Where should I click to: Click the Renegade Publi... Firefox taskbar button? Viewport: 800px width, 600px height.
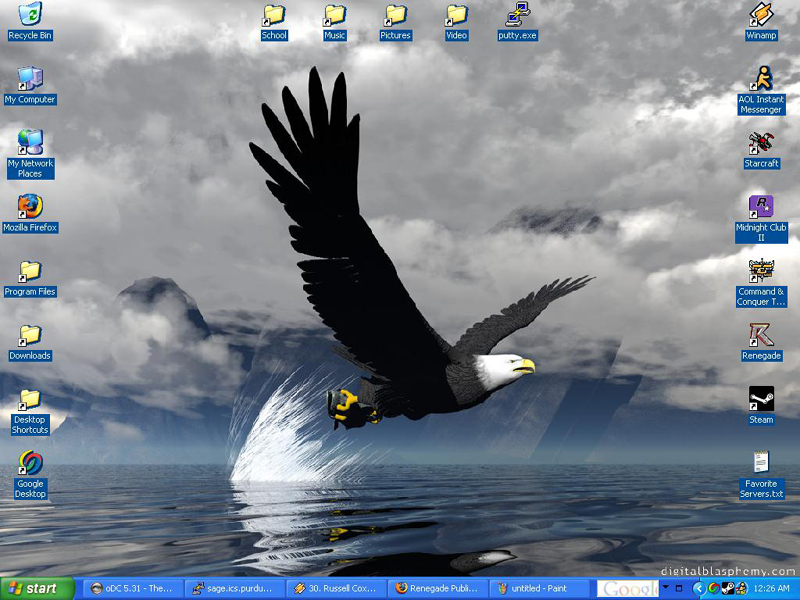(x=438, y=588)
